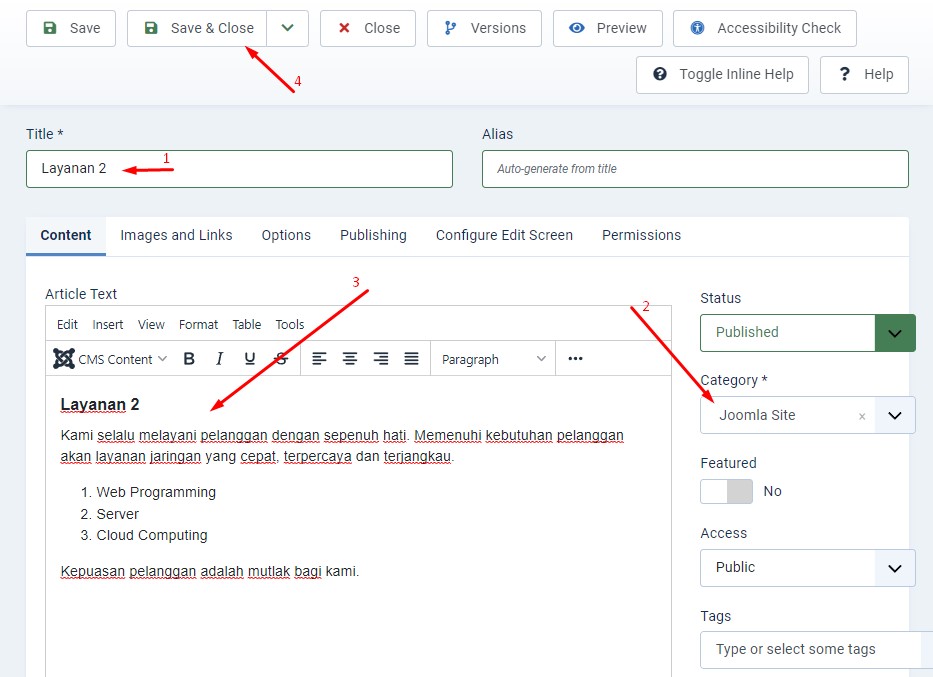Open the Publishing tab

[373, 235]
